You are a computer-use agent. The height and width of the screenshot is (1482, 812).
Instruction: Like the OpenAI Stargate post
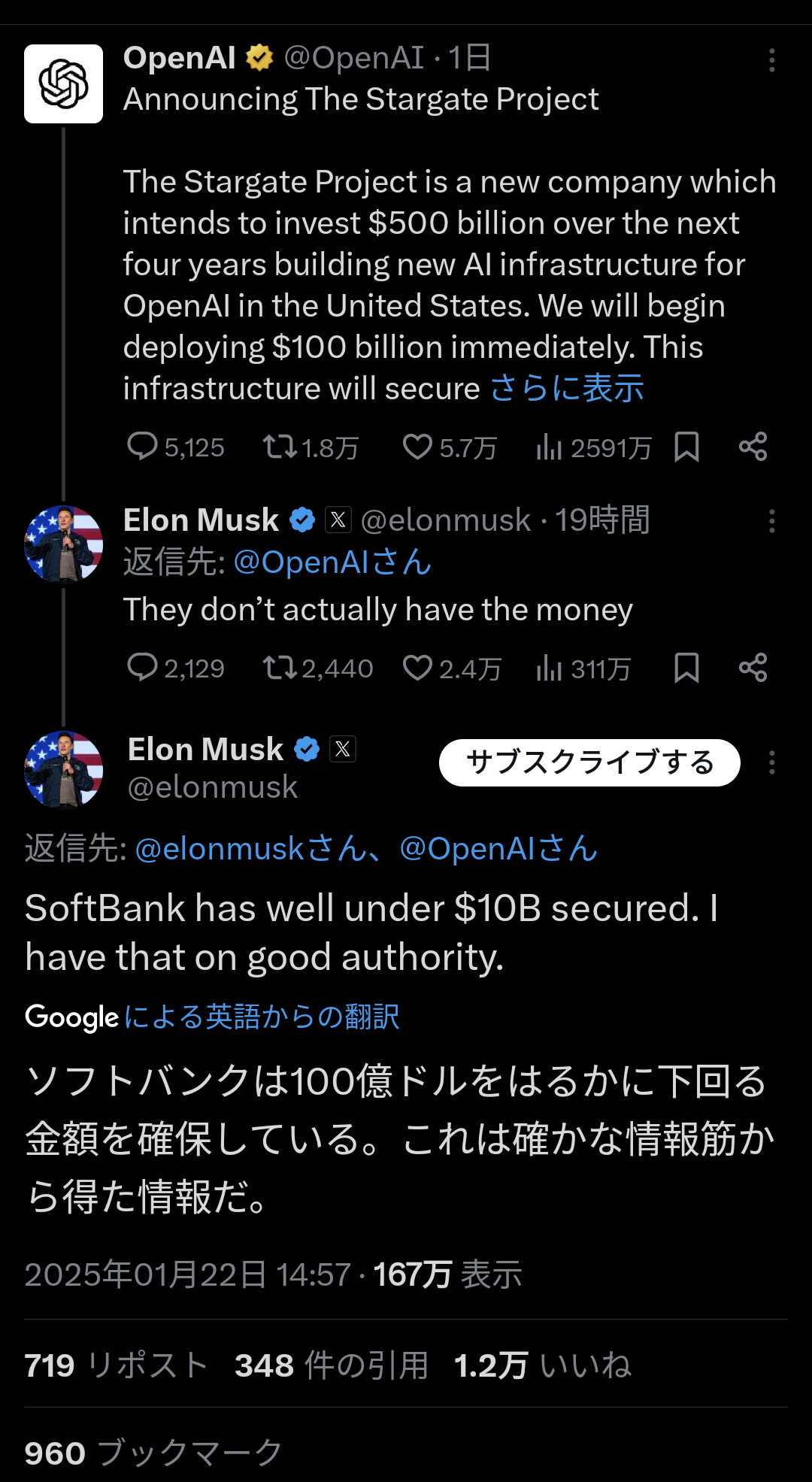click(x=417, y=447)
